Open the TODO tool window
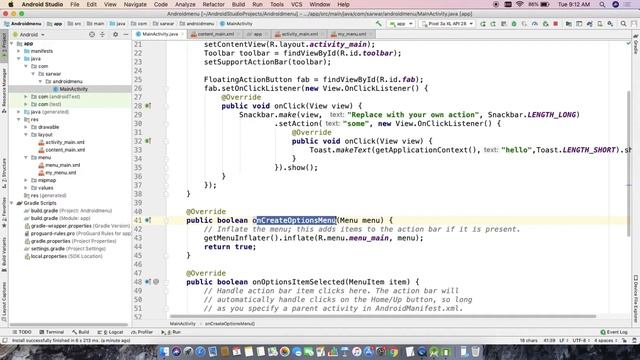The height and width of the screenshot is (360, 640). click(x=22, y=332)
